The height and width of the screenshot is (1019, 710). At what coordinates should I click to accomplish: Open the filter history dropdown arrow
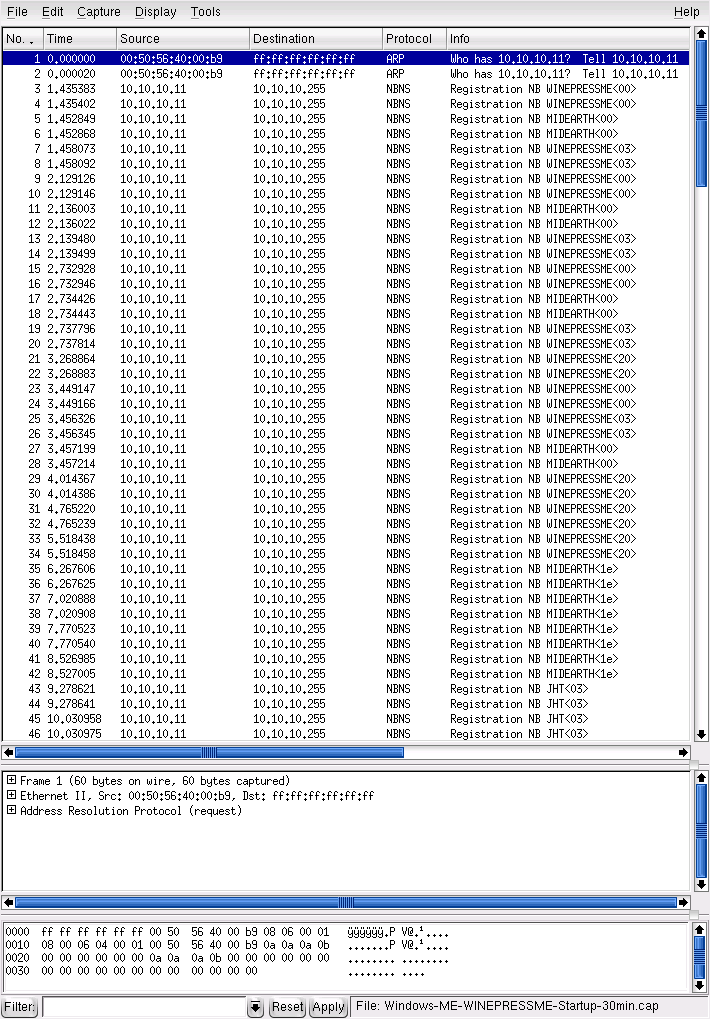[x=255, y=1007]
